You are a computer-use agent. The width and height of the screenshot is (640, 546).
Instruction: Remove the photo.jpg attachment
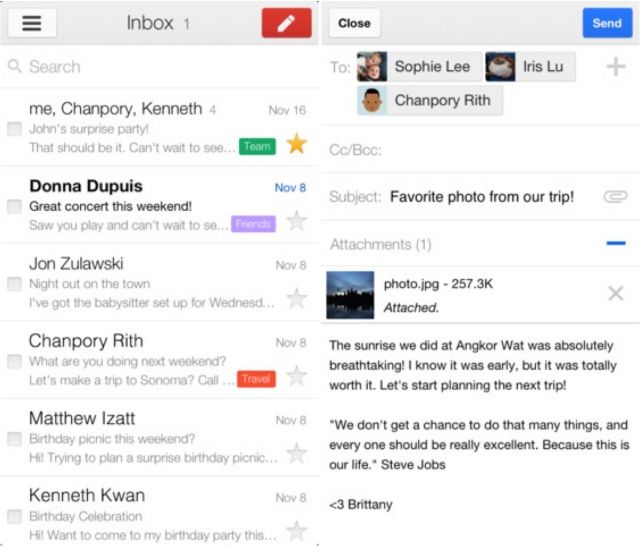[x=616, y=293]
